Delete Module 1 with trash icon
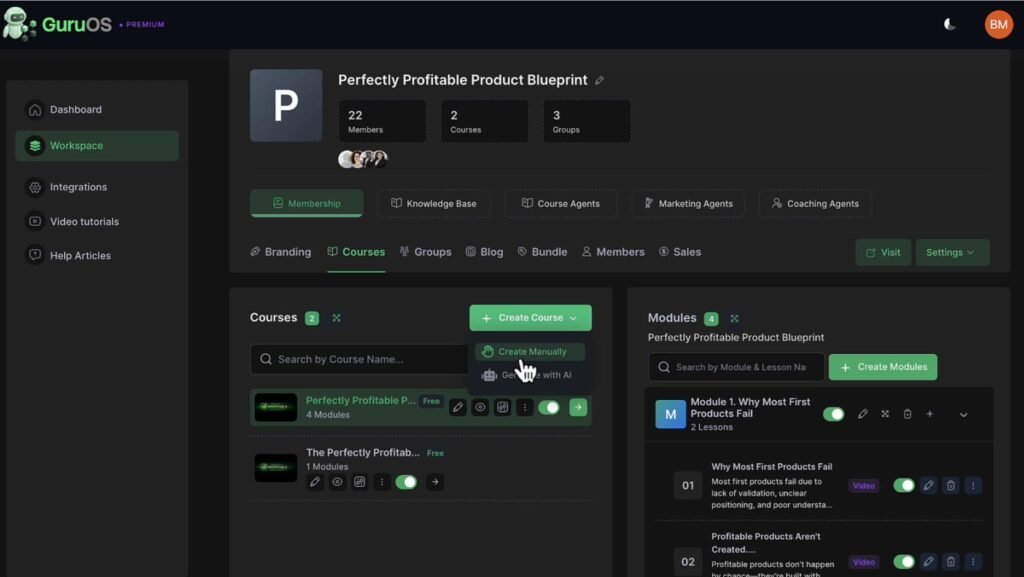 [907, 414]
